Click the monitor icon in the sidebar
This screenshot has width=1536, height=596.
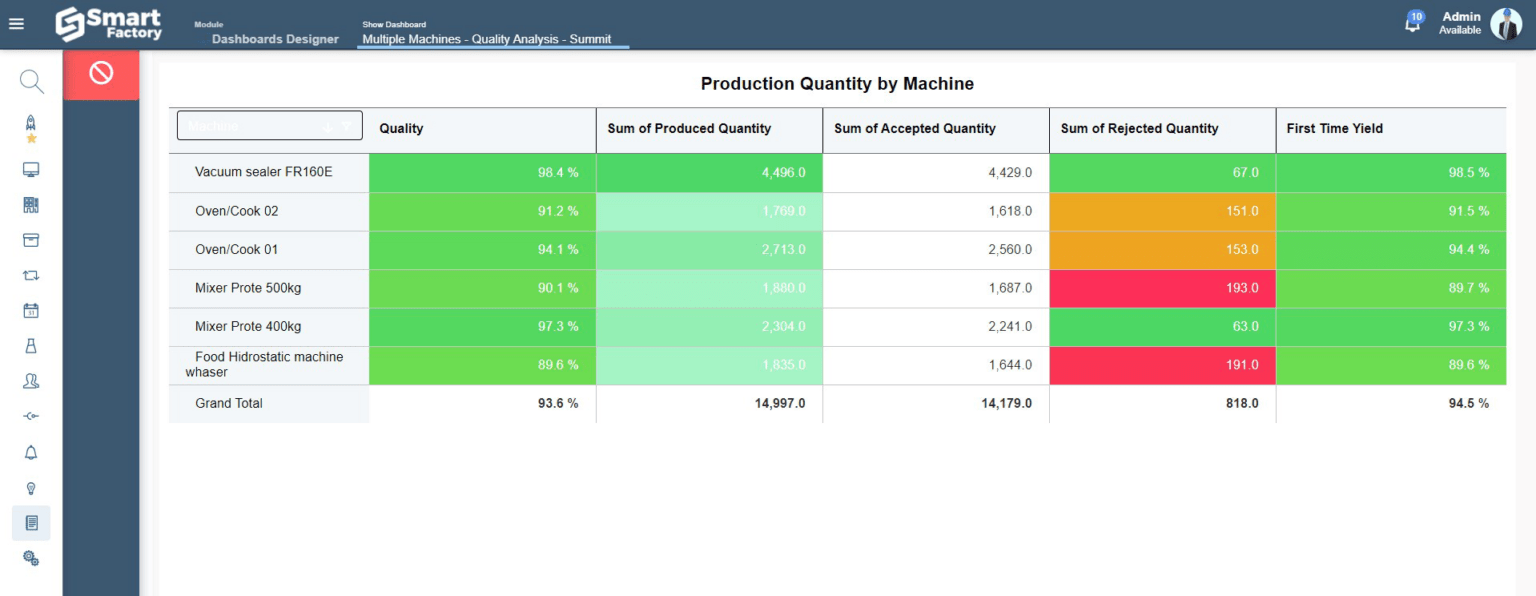point(31,169)
